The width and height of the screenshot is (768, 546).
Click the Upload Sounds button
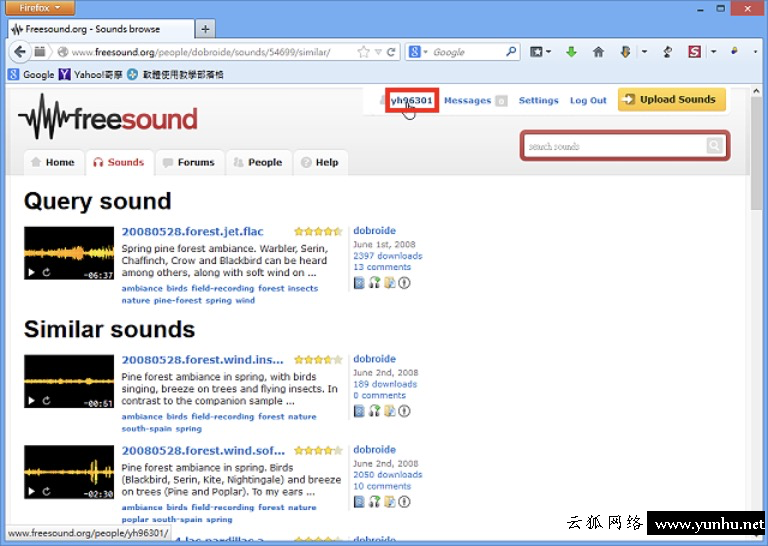click(x=672, y=99)
